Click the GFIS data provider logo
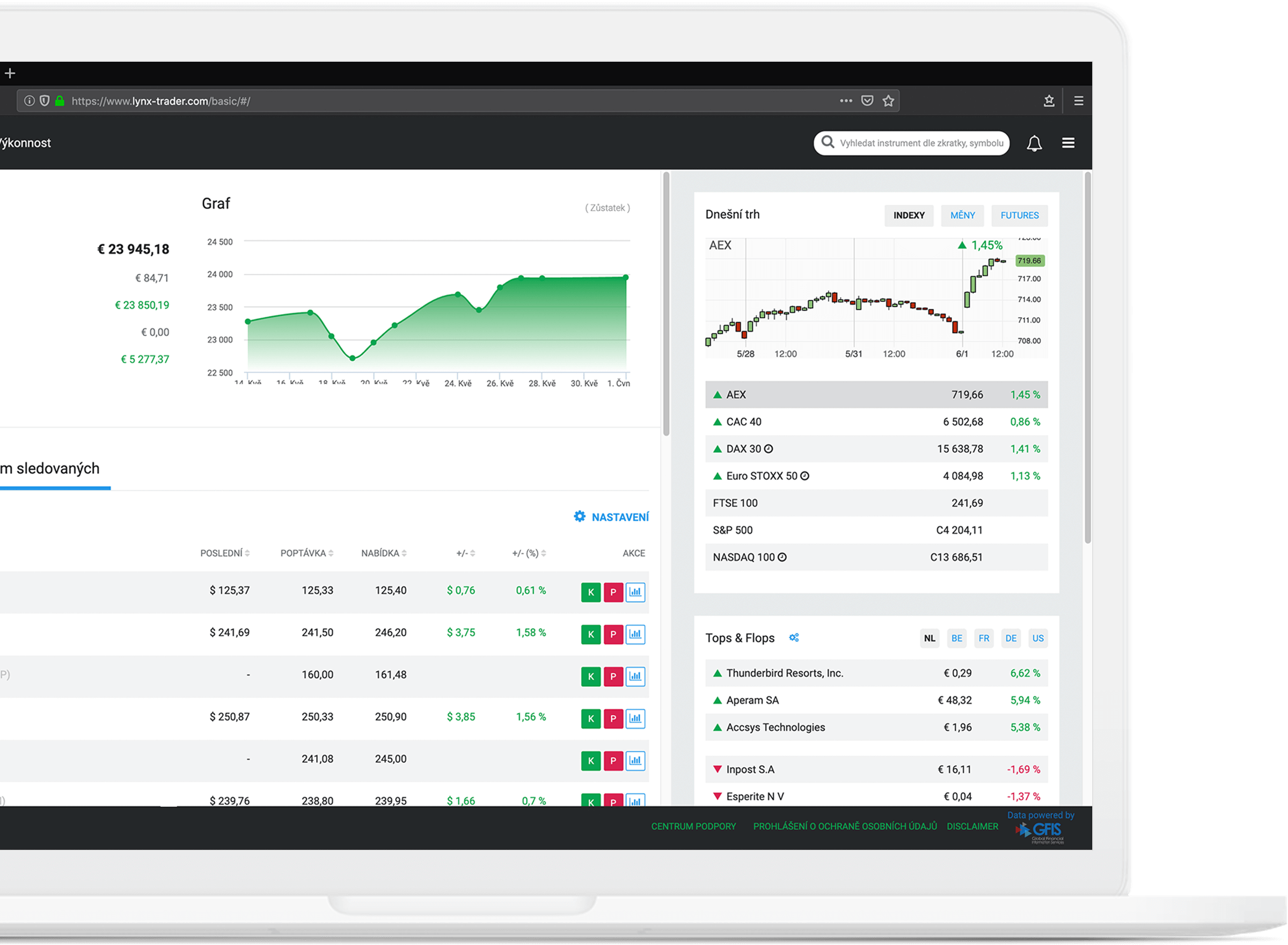The width and height of the screenshot is (1288, 945). tap(1040, 832)
